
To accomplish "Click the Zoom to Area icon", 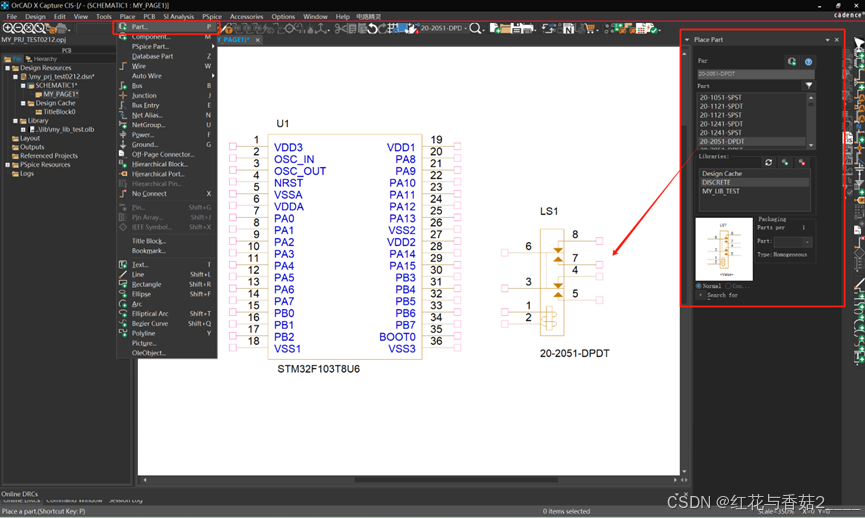I will [29, 28].
